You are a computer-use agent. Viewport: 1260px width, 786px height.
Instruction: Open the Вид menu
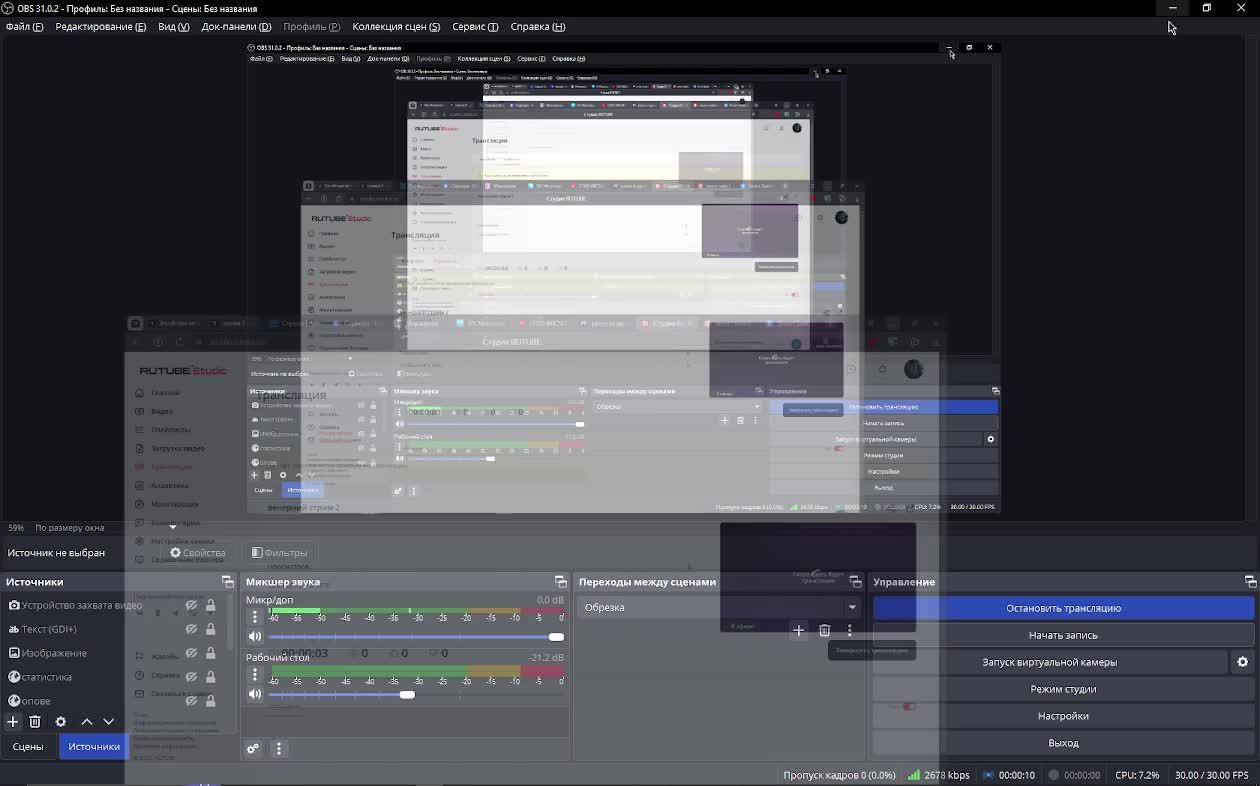(x=173, y=26)
